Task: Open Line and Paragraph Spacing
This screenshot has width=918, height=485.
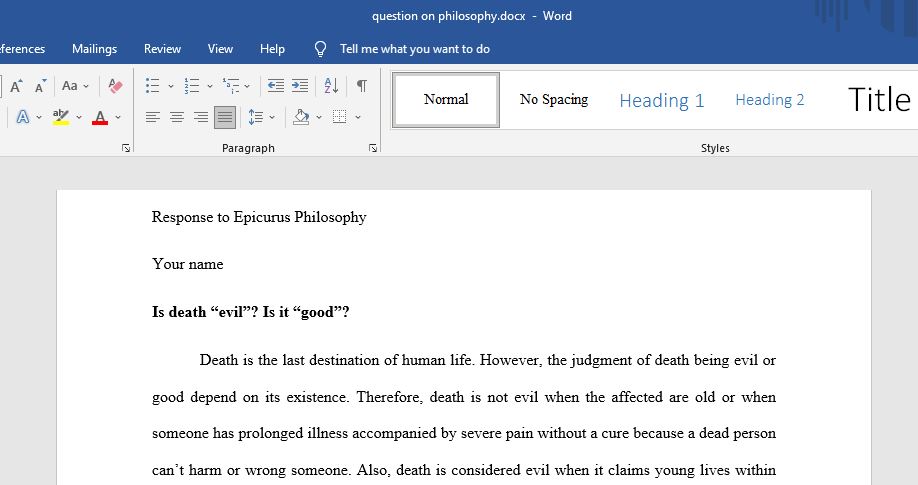Action: click(256, 117)
